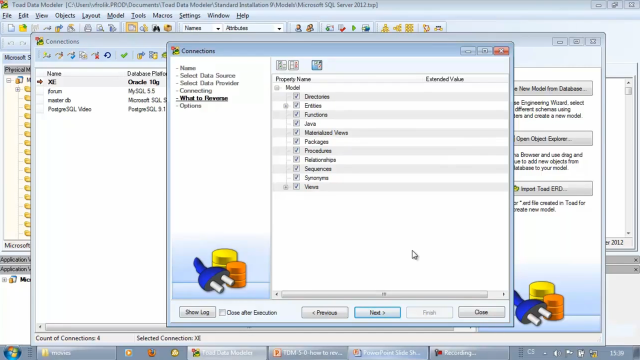Uncheck the Materialized Views checkbox

click(x=297, y=132)
